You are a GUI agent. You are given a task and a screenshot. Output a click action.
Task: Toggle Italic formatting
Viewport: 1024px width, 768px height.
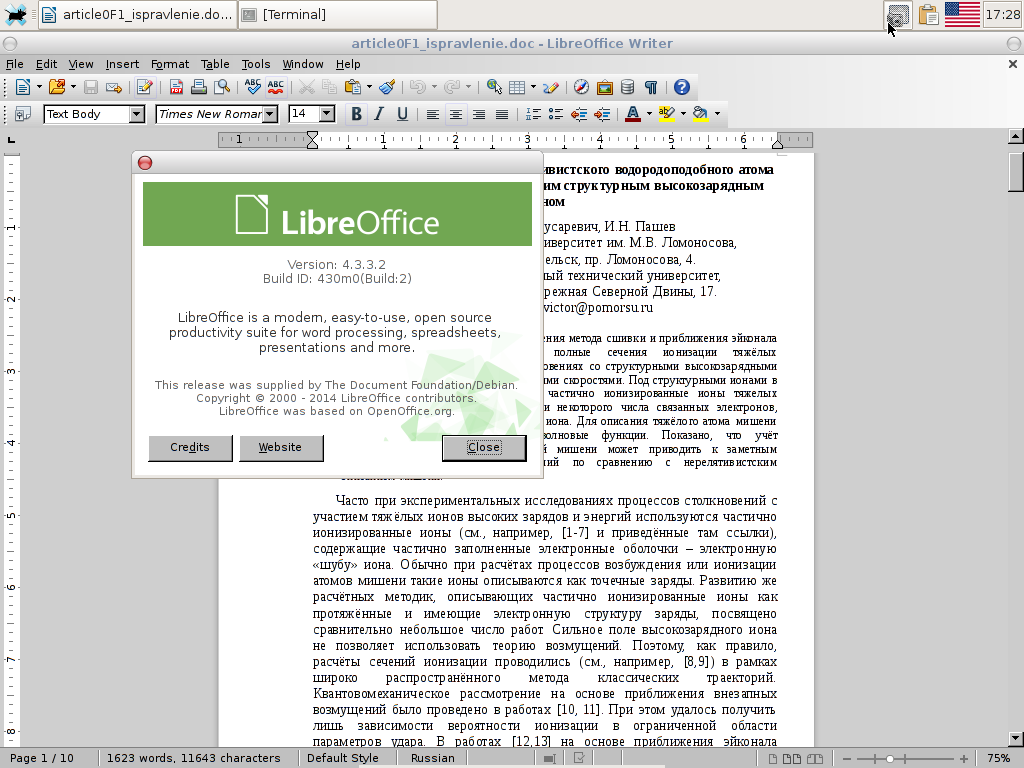(x=379, y=114)
